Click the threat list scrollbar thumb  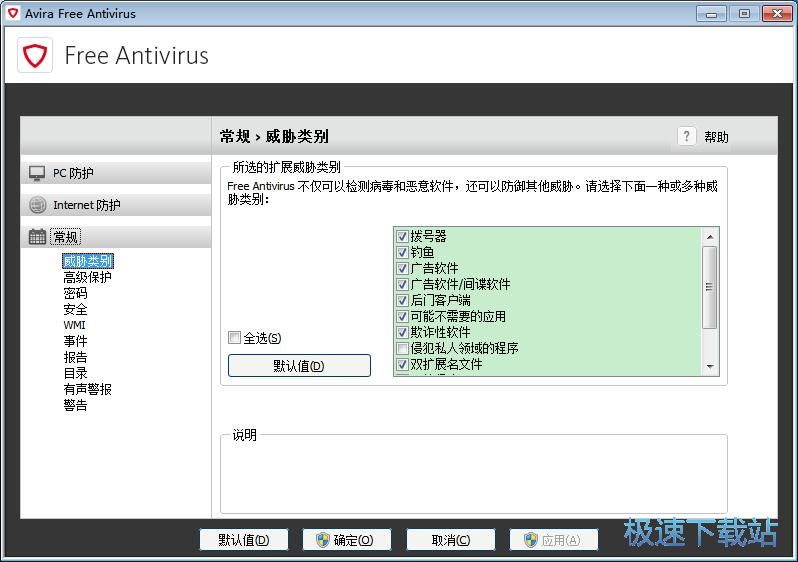pos(709,287)
